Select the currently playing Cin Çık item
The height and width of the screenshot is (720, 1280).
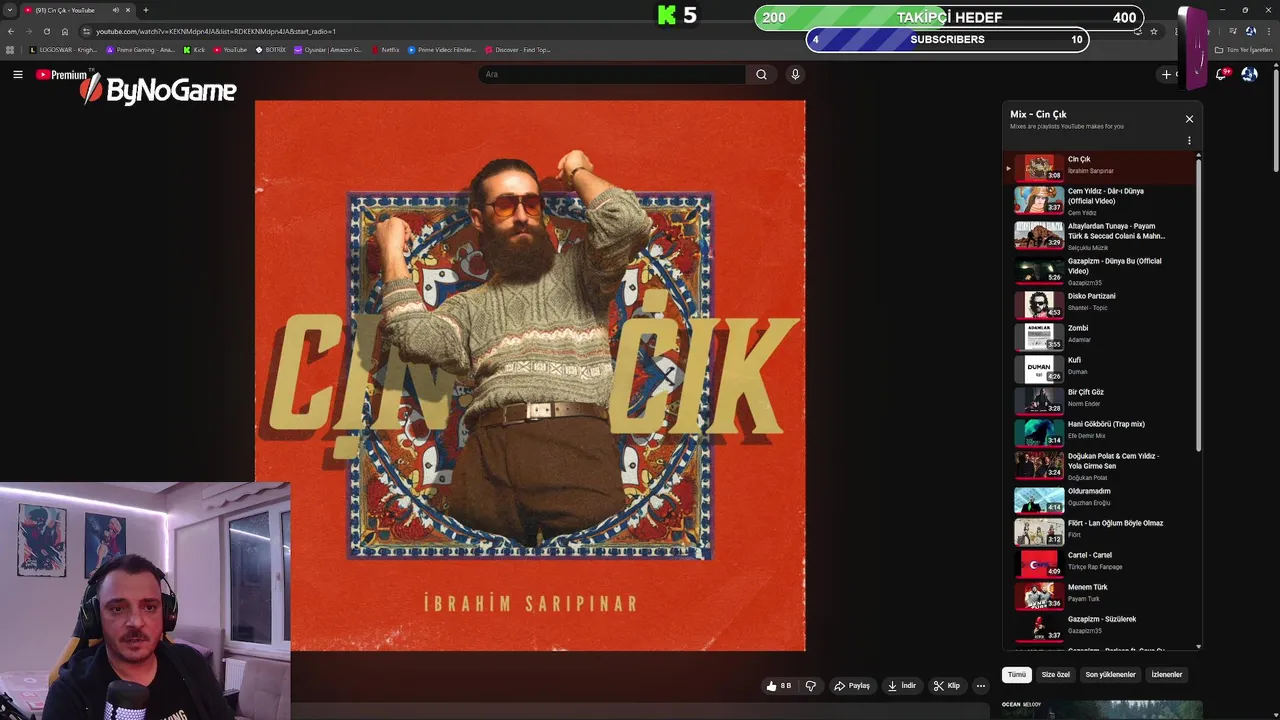click(1099, 167)
